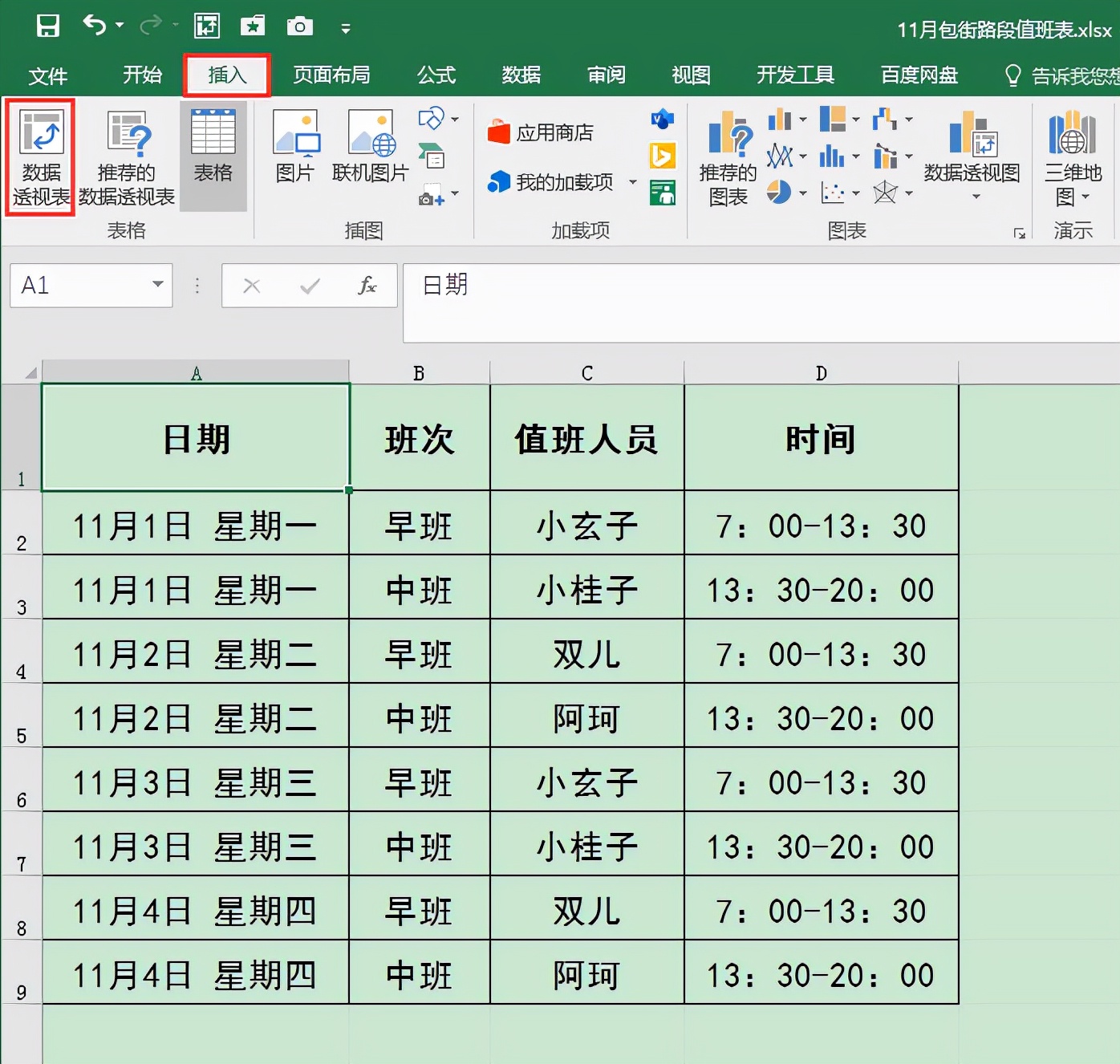Expand the Name Box dropdown arrow
This screenshot has height=1064, width=1120.
(x=157, y=285)
